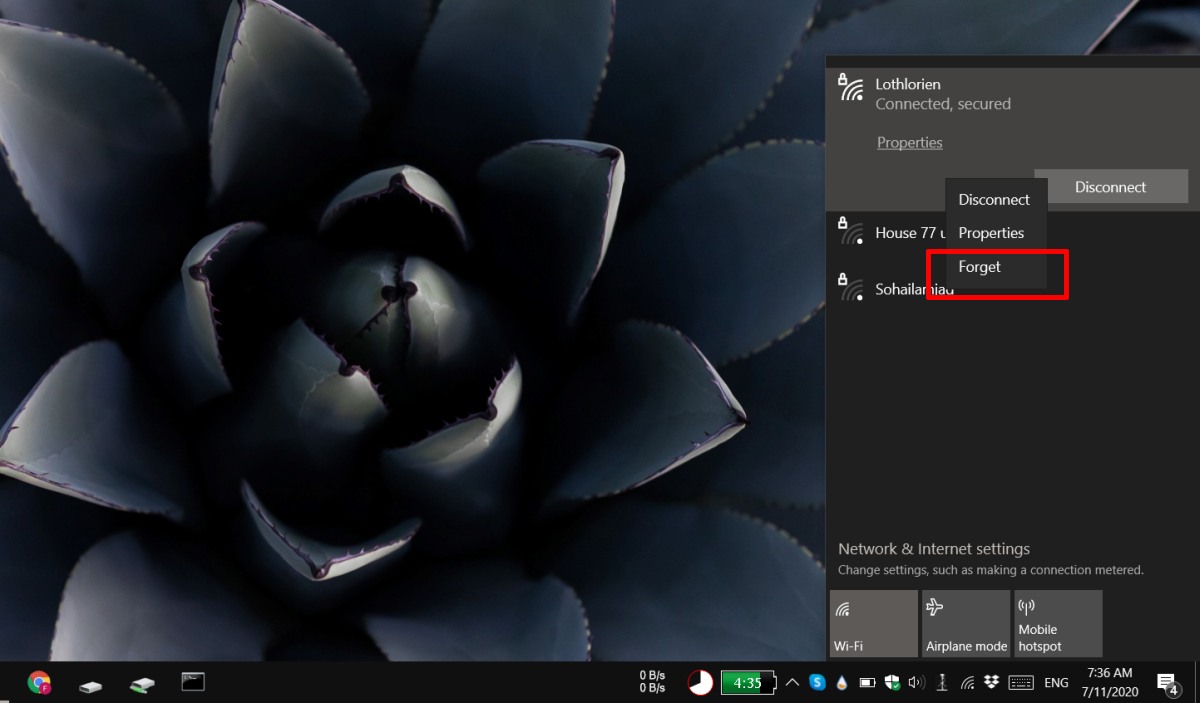Open Wi-Fi quick action tile

873,623
